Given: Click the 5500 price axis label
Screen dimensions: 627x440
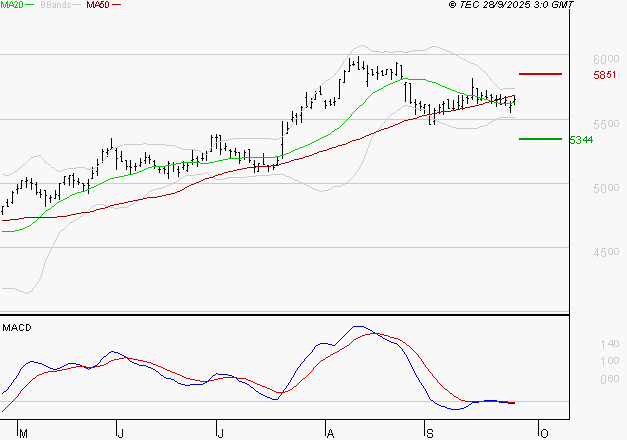Looking at the screenshot, I should [x=606, y=124].
